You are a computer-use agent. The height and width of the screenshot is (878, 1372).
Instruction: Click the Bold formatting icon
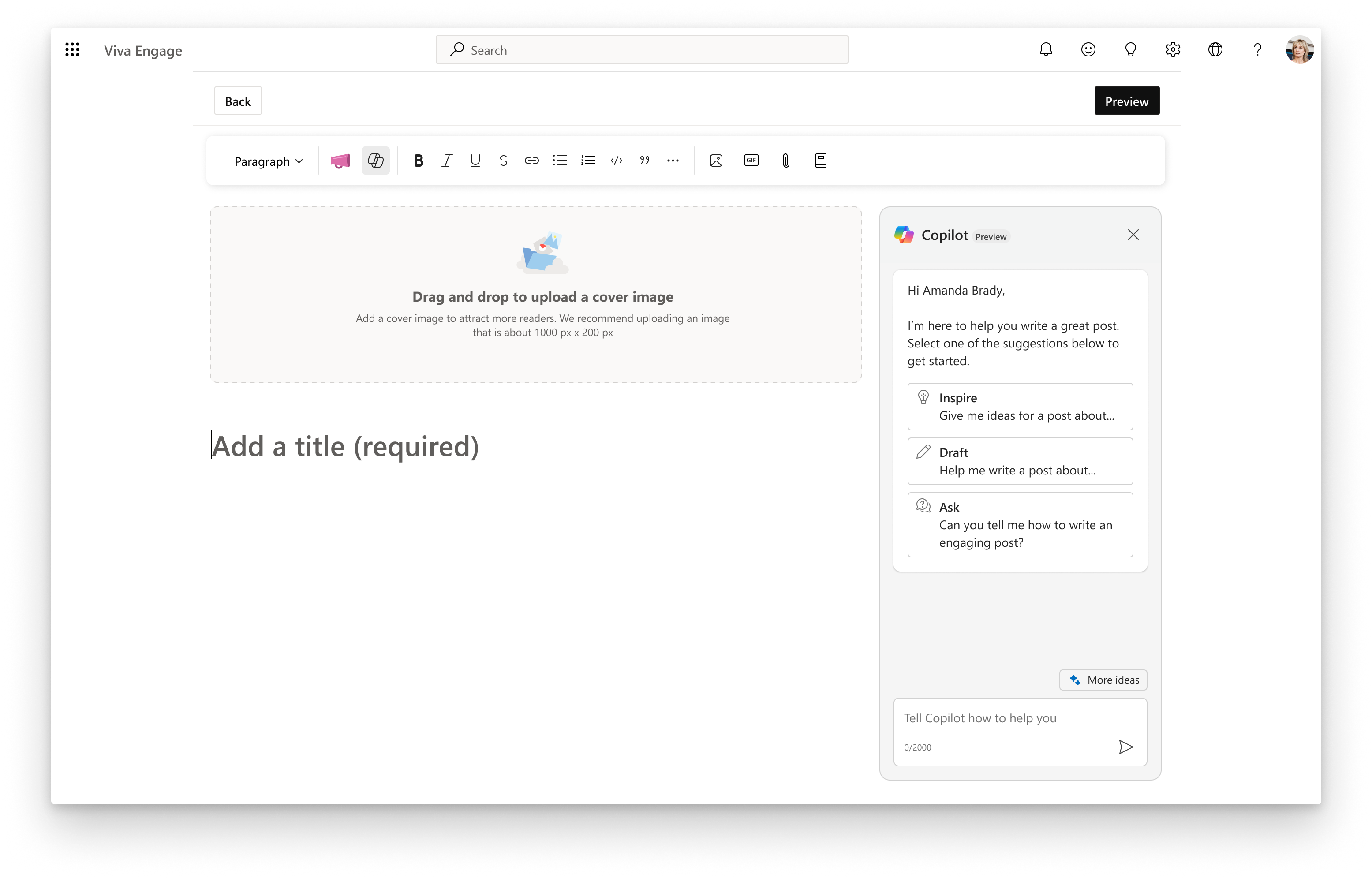420,160
